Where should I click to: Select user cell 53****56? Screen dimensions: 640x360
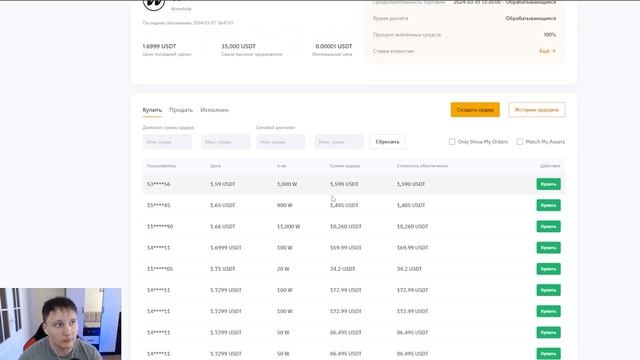click(x=158, y=184)
